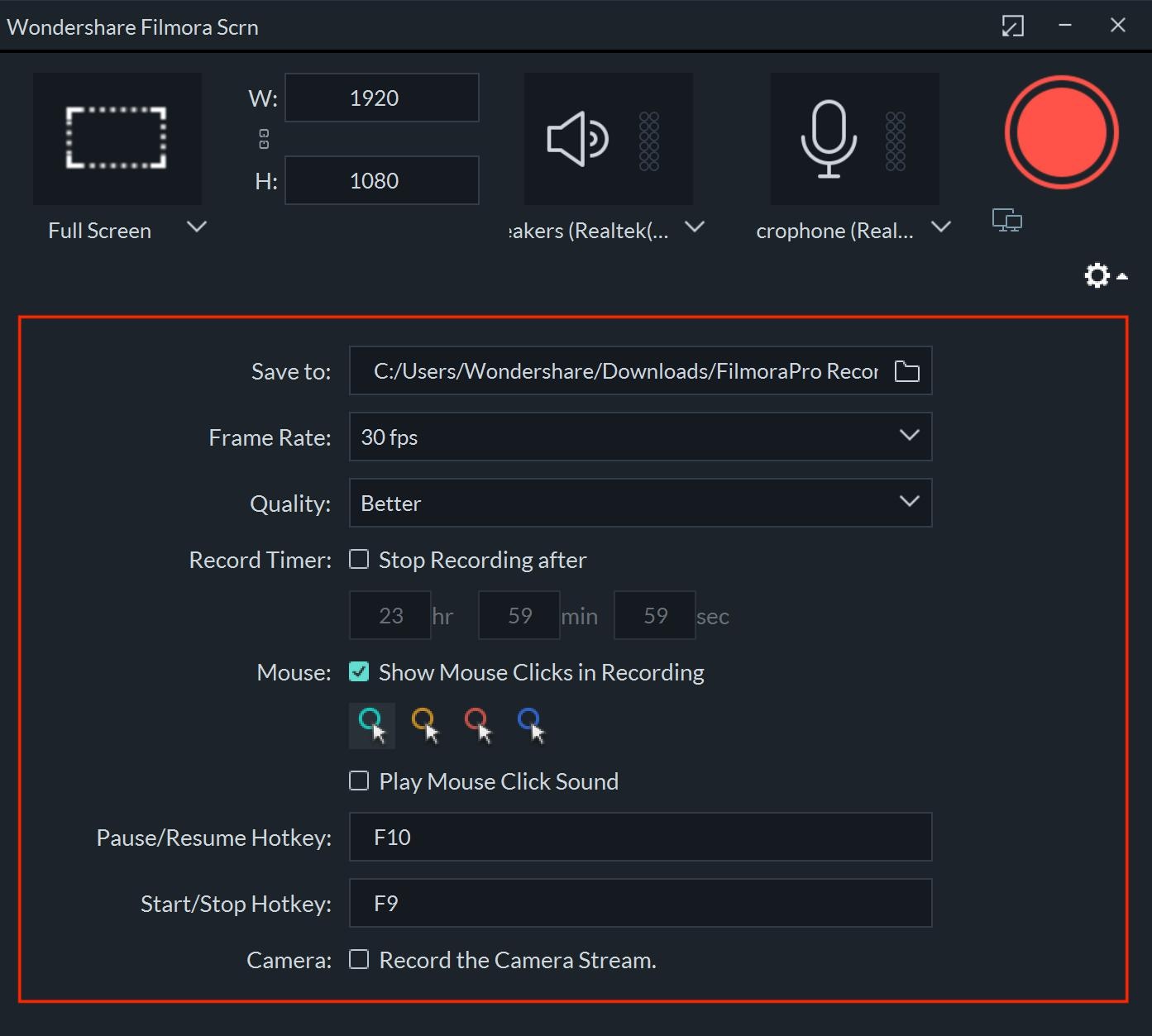Viewport: 1152px width, 1036px height.
Task: Click the Stop Recording after label text
Action: click(483, 561)
